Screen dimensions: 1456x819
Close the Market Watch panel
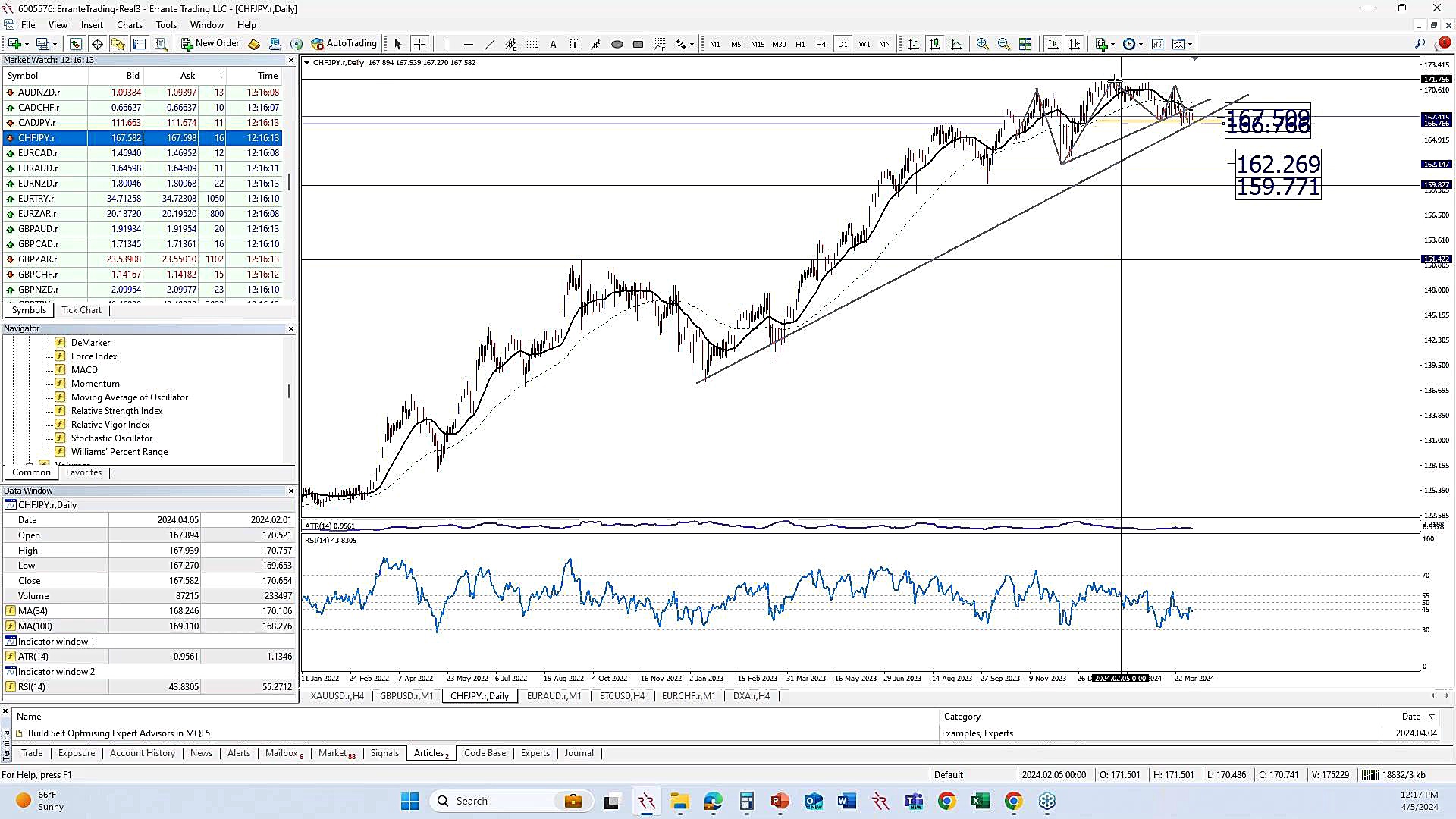point(290,60)
